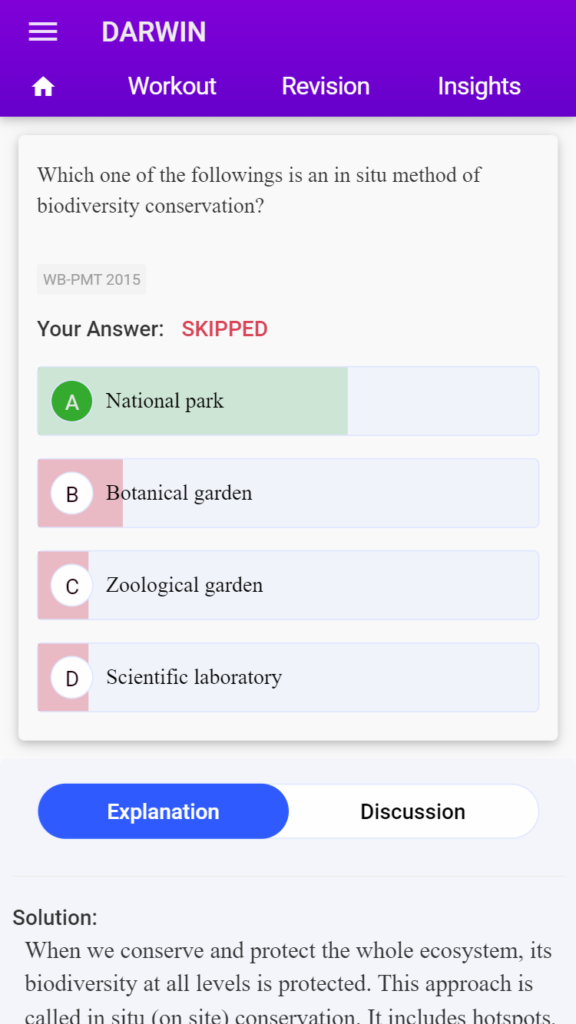The image size is (576, 1024).
Task: Switch to the Revision tab
Action: point(326,86)
